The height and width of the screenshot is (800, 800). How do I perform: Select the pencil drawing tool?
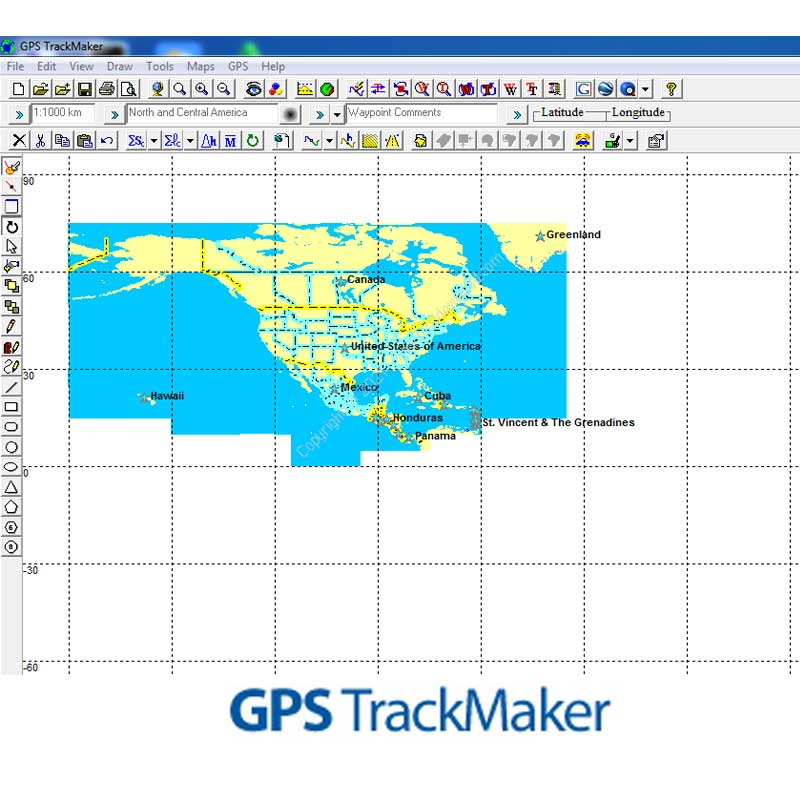11,327
